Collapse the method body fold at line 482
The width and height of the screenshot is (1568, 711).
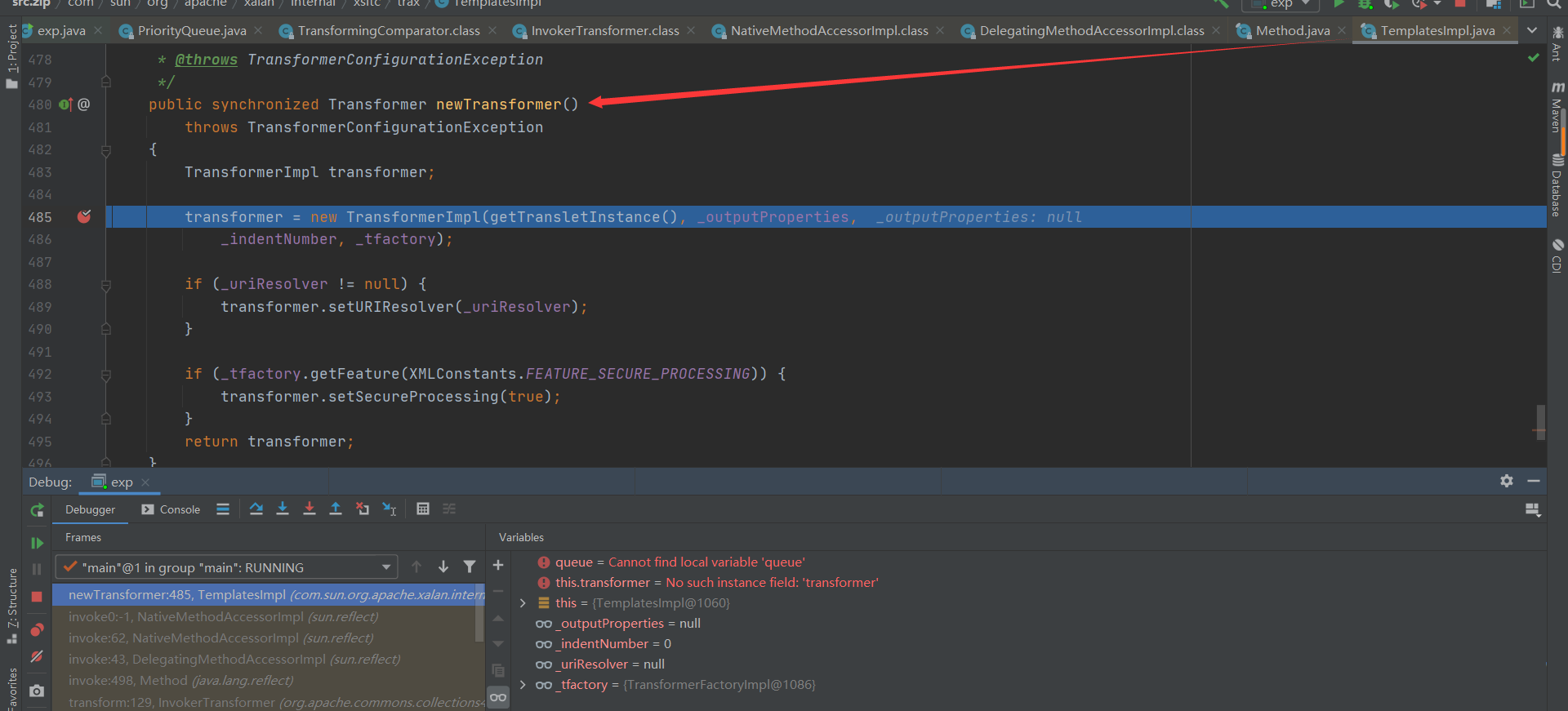(106, 150)
